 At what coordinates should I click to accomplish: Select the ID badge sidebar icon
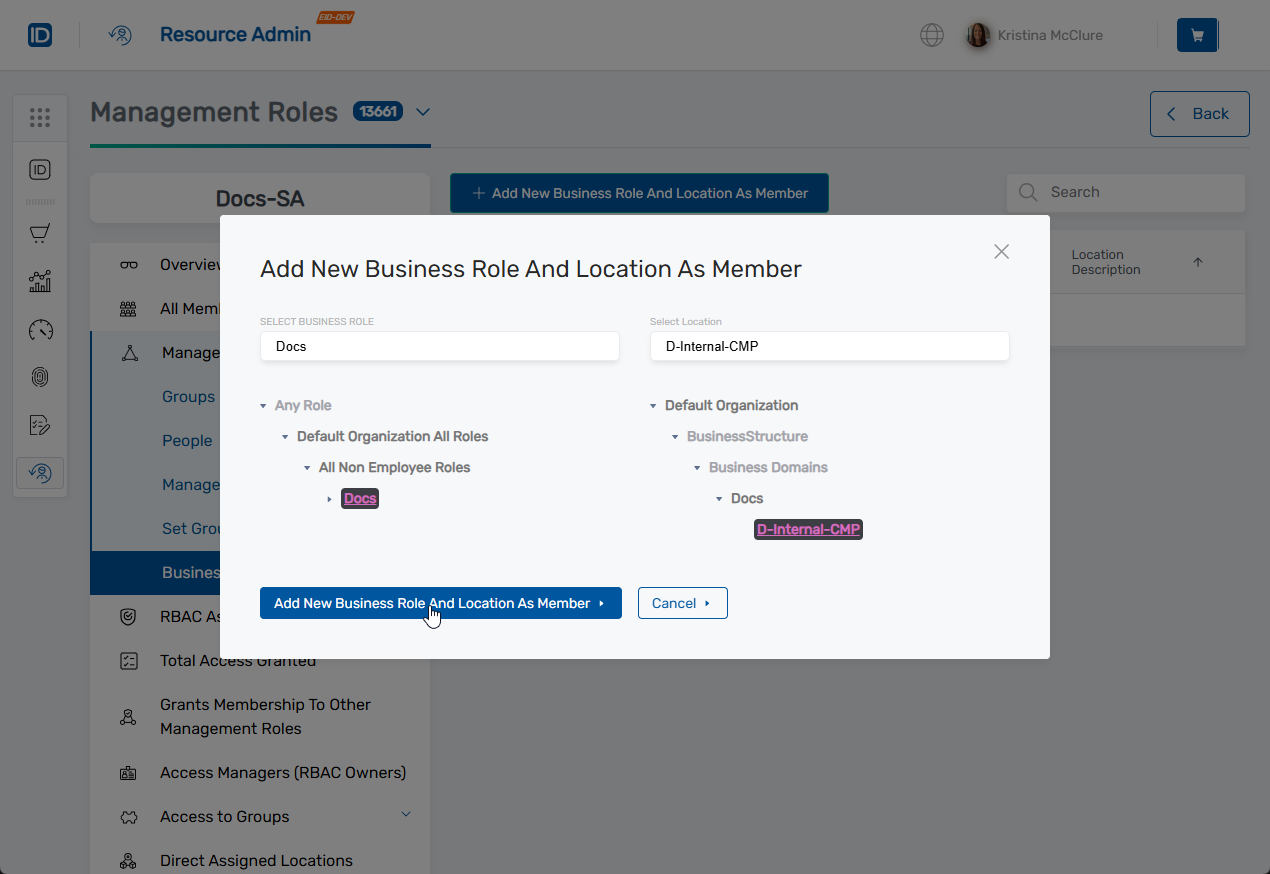pyautogui.click(x=40, y=170)
